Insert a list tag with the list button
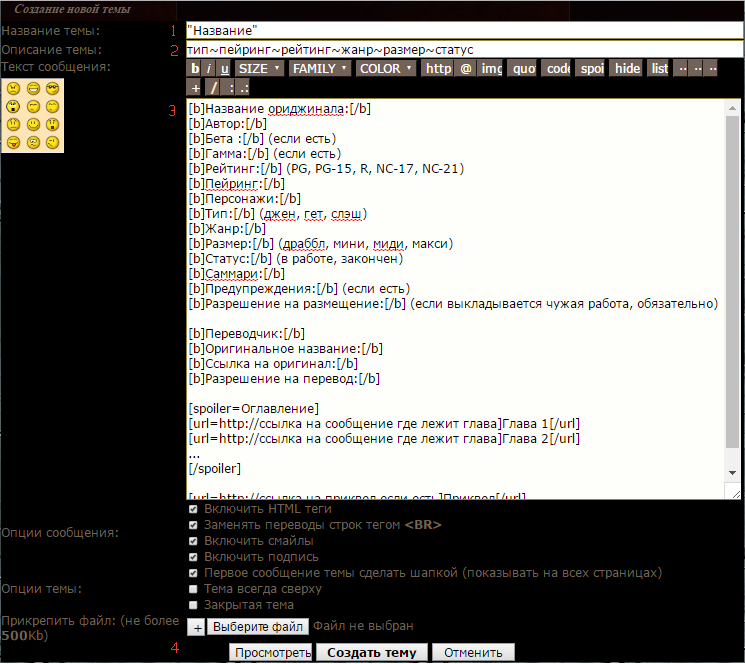 click(x=659, y=69)
